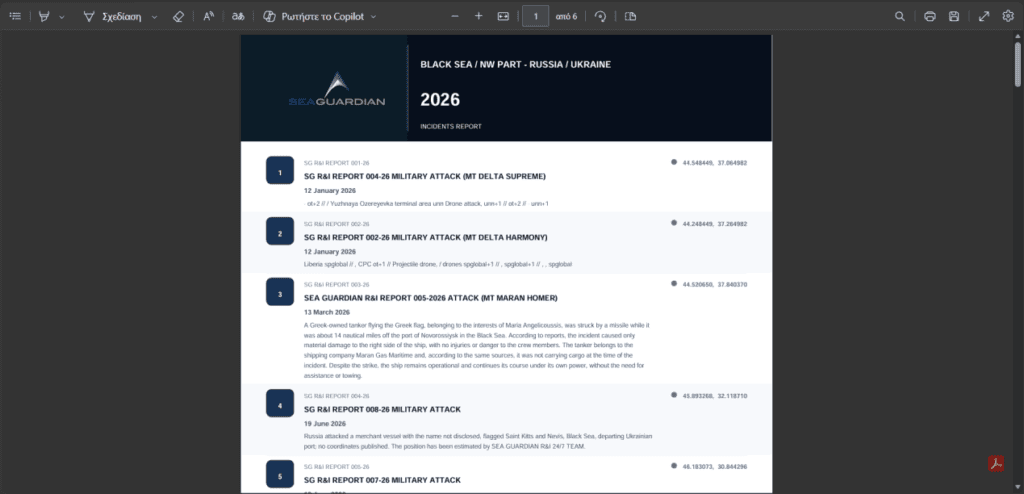The width and height of the screenshot is (1024, 494).
Task: Click the MT DELTA HARMONY report title
Action: 426,237
